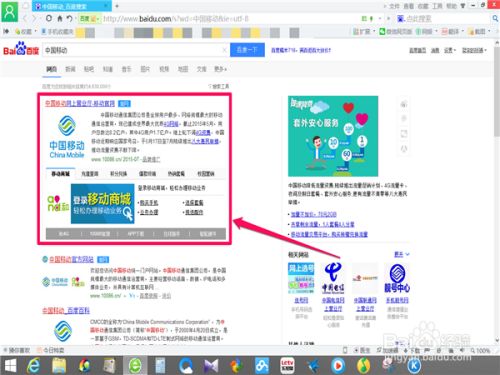500x375 pixels.
Task: Open Internet Explorer from the taskbar
Action: [x=33, y=366]
